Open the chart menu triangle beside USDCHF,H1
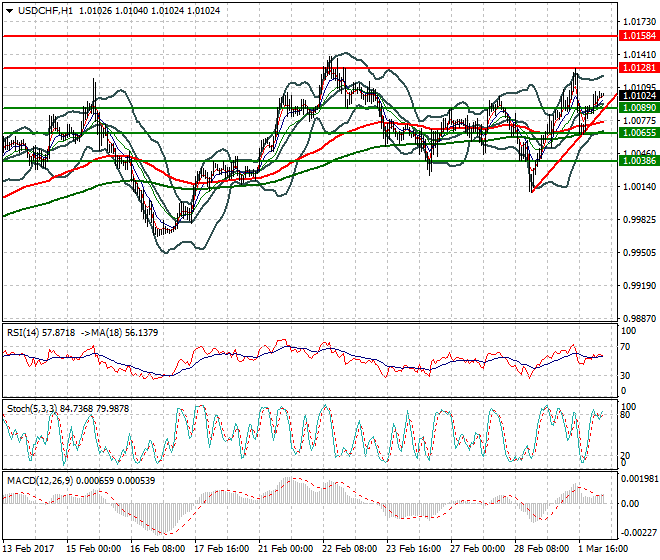The width and height of the screenshot is (660, 560). tap(9, 11)
